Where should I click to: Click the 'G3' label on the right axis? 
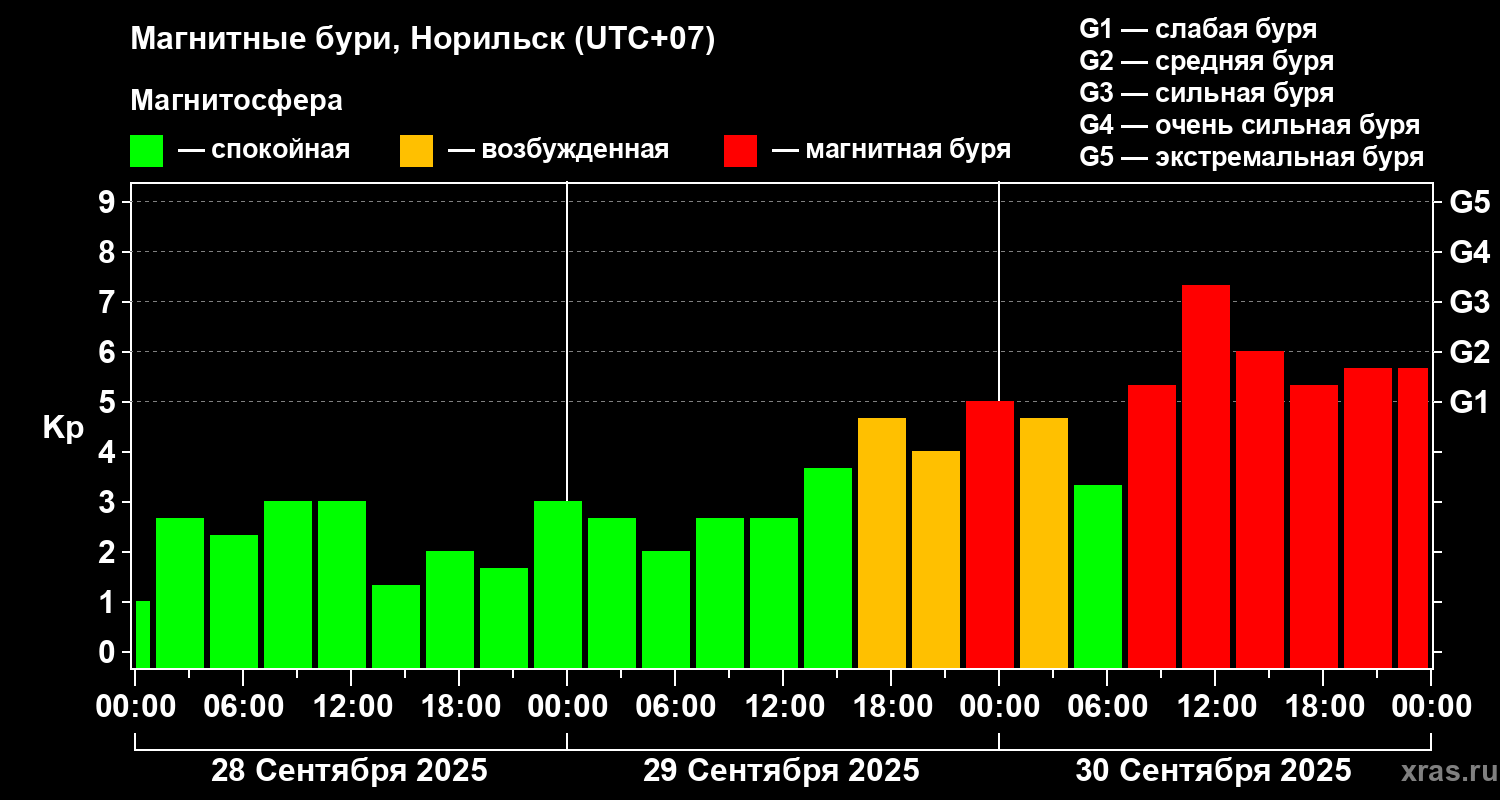click(x=1469, y=302)
